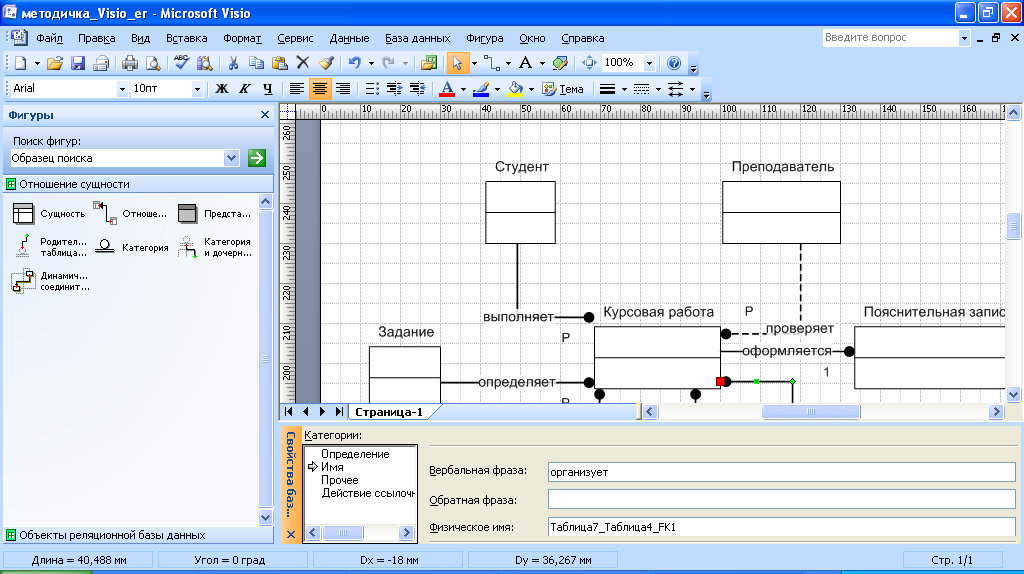Open the Отношение сущности stencil header
Image resolution: width=1024 pixels, height=574 pixels.
point(138,184)
